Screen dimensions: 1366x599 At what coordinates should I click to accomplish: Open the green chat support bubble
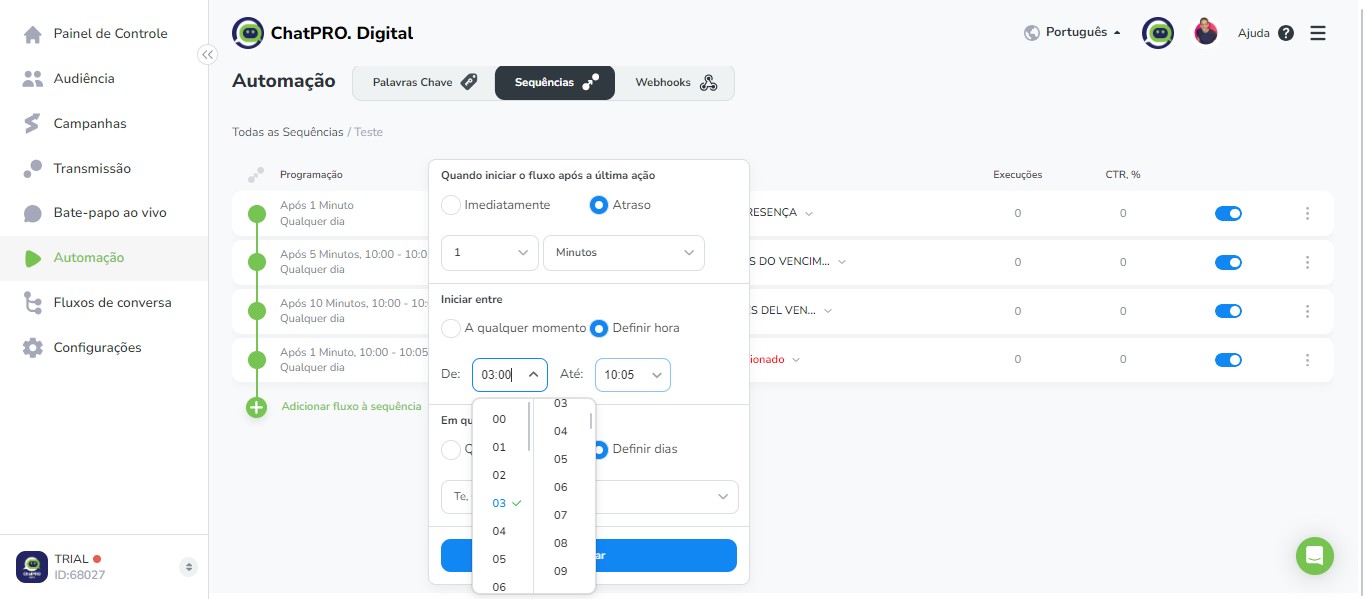[x=1315, y=556]
